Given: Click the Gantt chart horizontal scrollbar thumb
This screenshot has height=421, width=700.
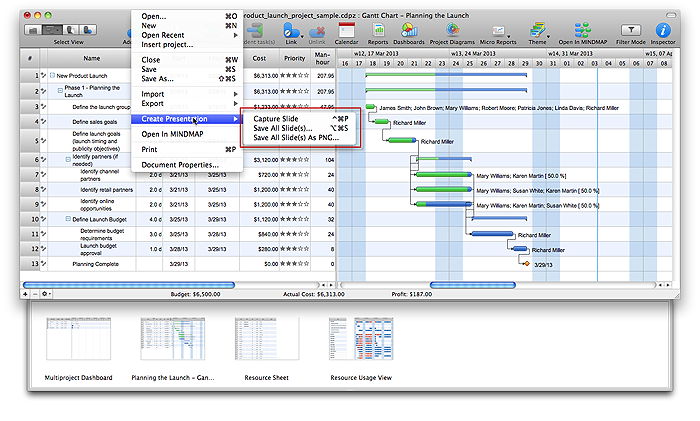Looking at the screenshot, I should pos(472,285).
